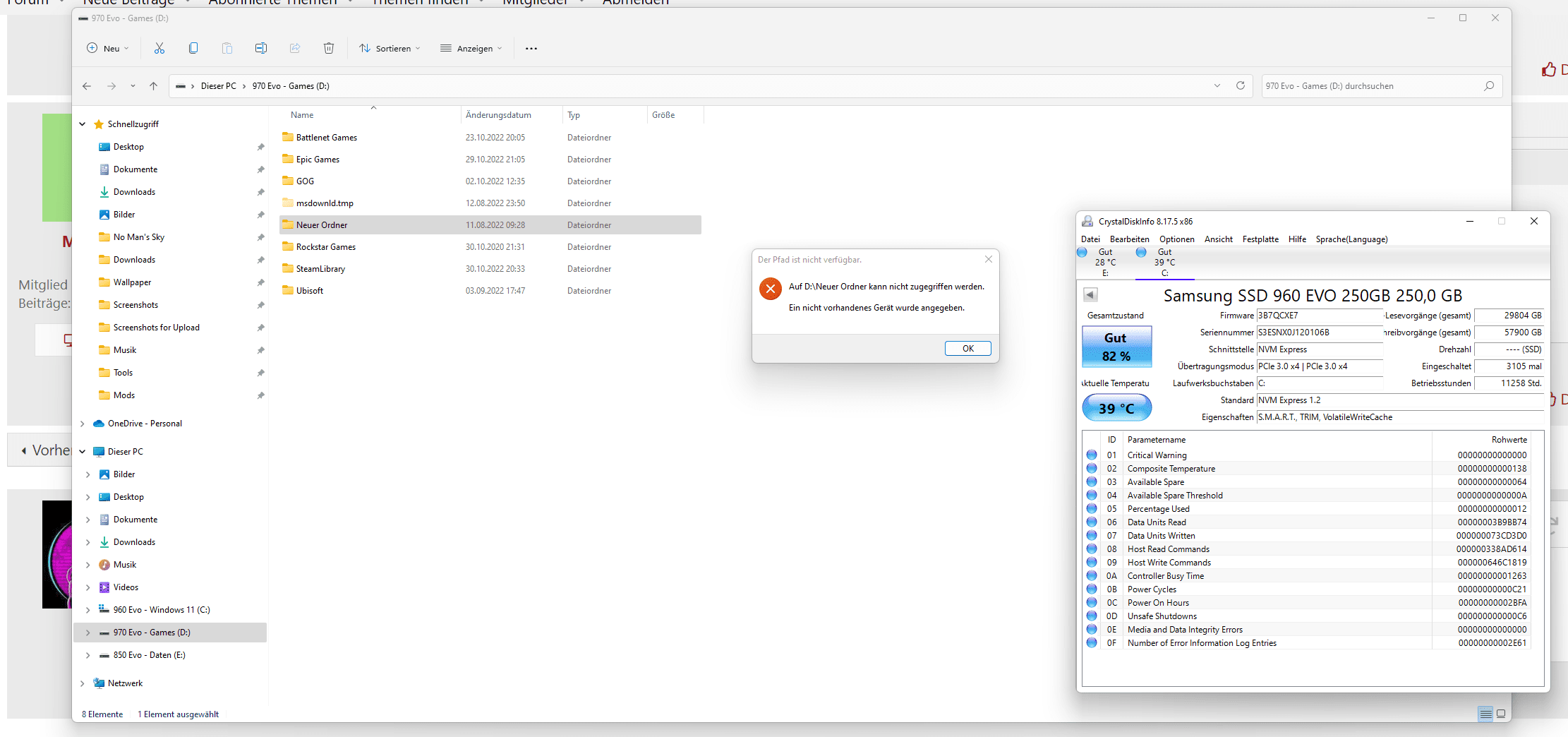
Task: Open the Ansicht menu
Action: [x=1219, y=239]
